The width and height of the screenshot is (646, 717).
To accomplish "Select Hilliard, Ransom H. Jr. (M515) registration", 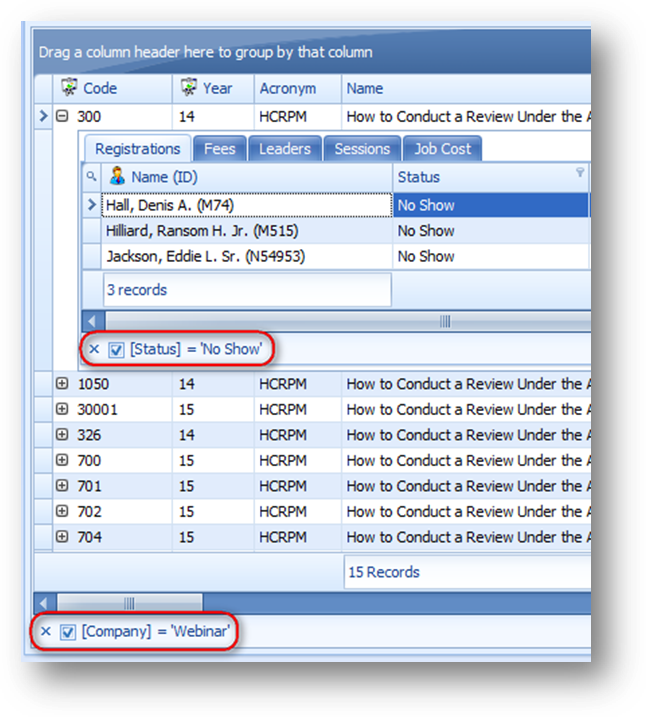I will point(246,230).
